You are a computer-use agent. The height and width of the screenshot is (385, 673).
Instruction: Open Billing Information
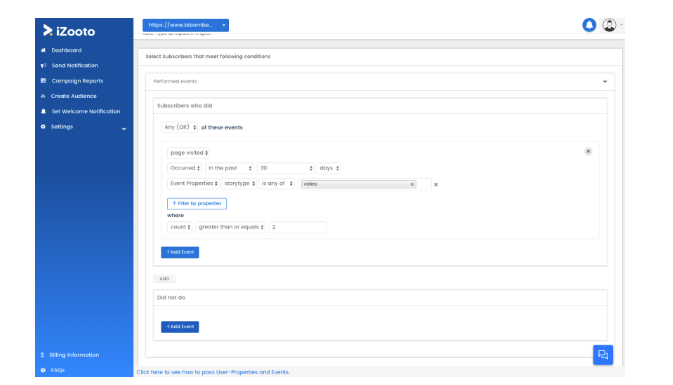pos(74,355)
